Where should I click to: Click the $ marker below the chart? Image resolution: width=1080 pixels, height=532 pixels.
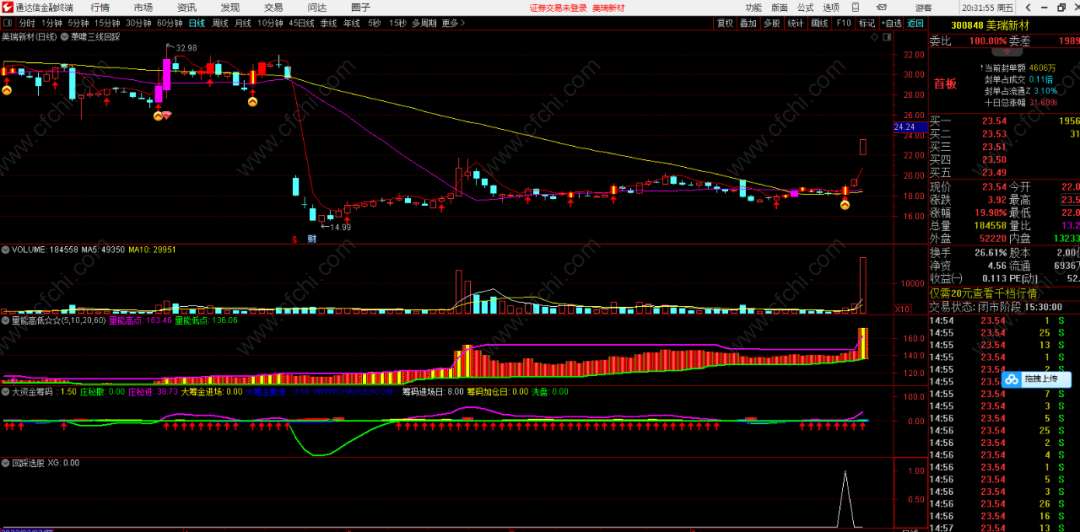(x=294, y=238)
